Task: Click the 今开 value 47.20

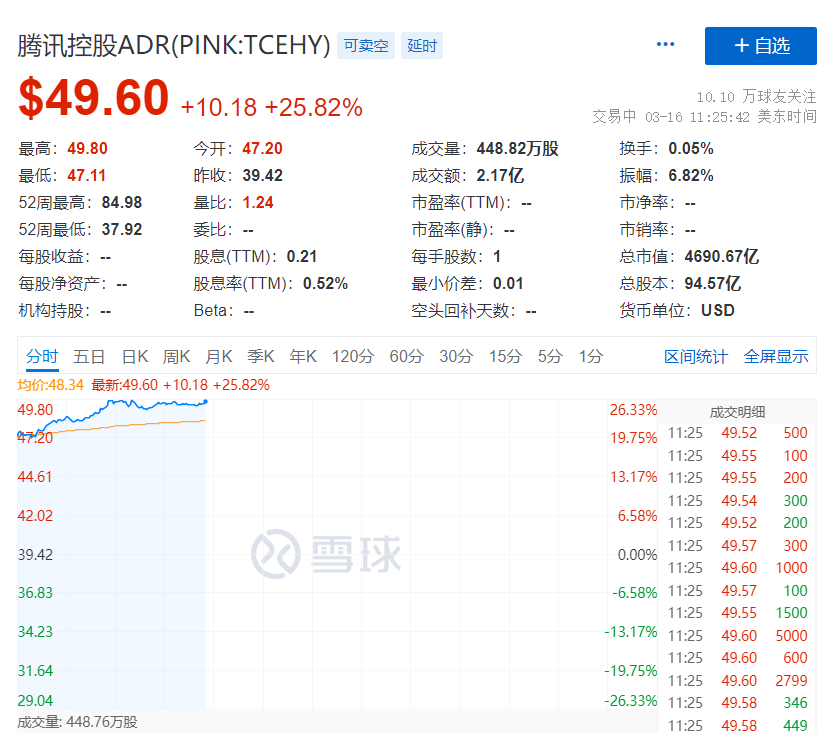Action: click(263, 149)
